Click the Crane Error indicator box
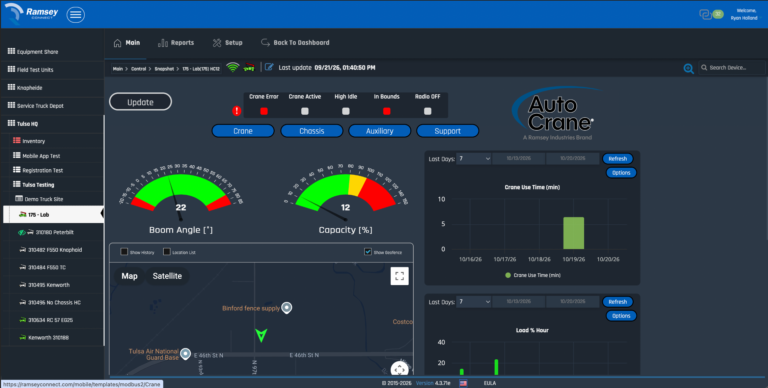 coord(264,111)
